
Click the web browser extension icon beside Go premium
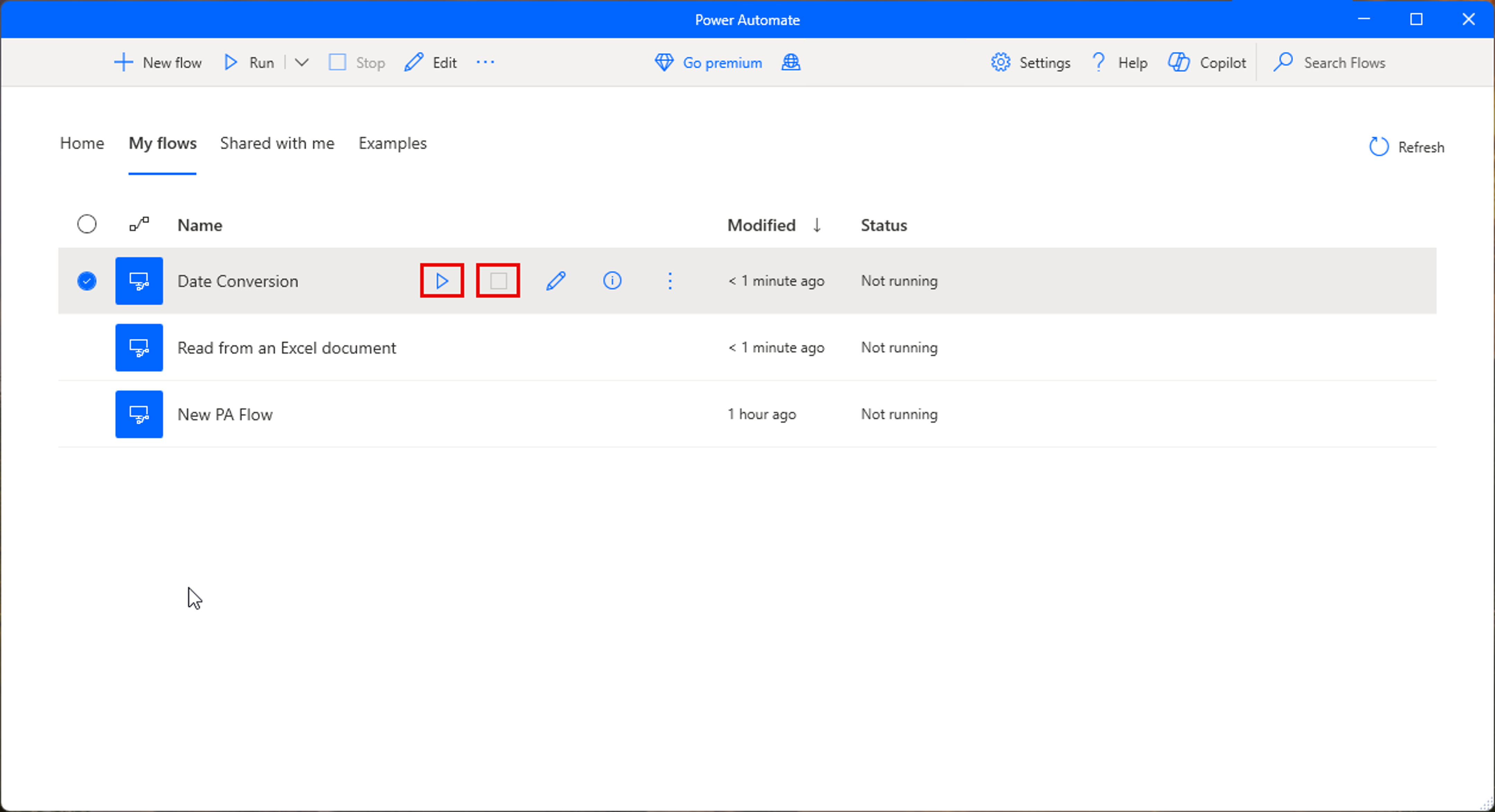[x=790, y=62]
